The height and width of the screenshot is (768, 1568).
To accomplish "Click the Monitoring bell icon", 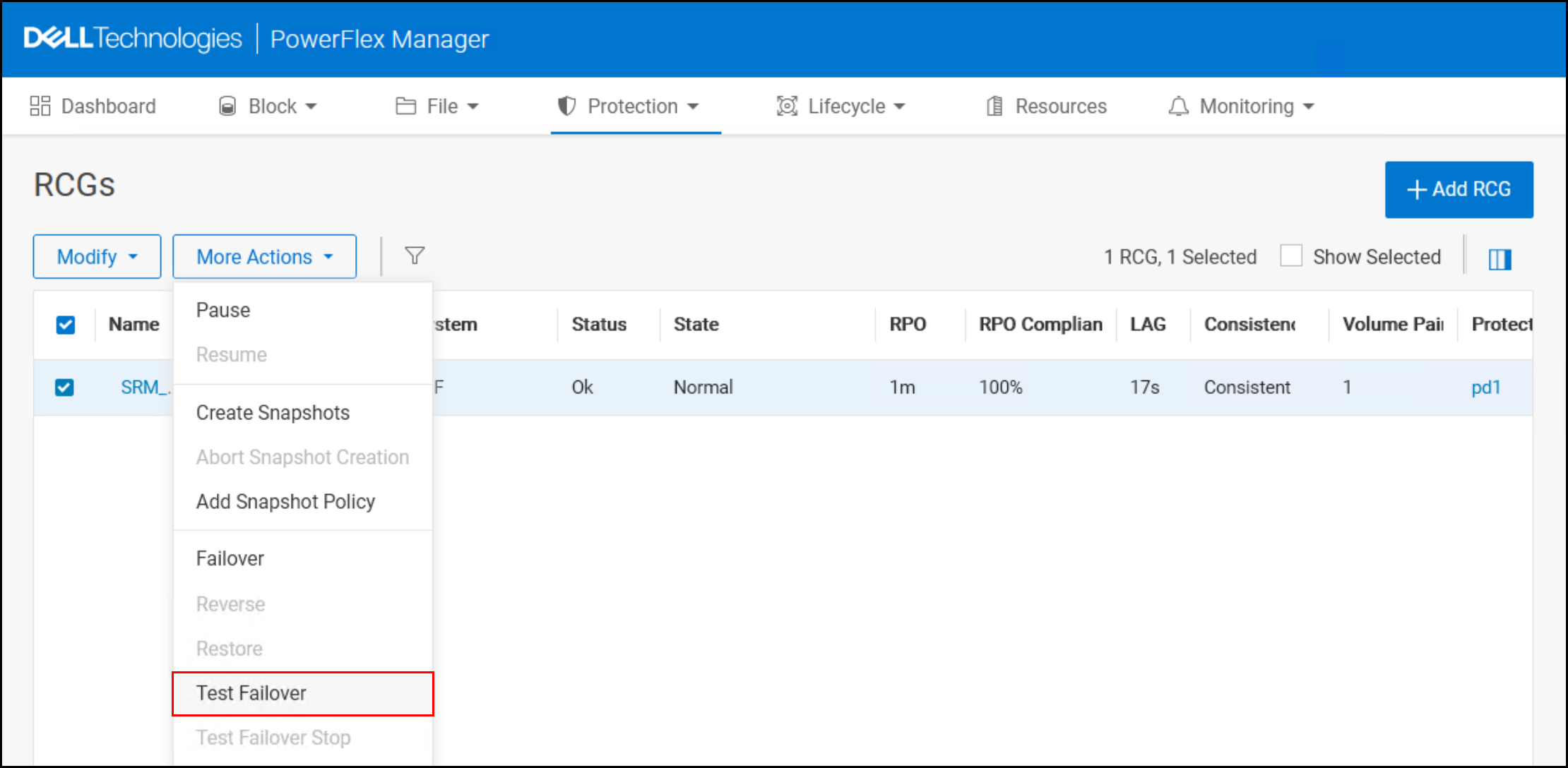I will (x=1178, y=106).
